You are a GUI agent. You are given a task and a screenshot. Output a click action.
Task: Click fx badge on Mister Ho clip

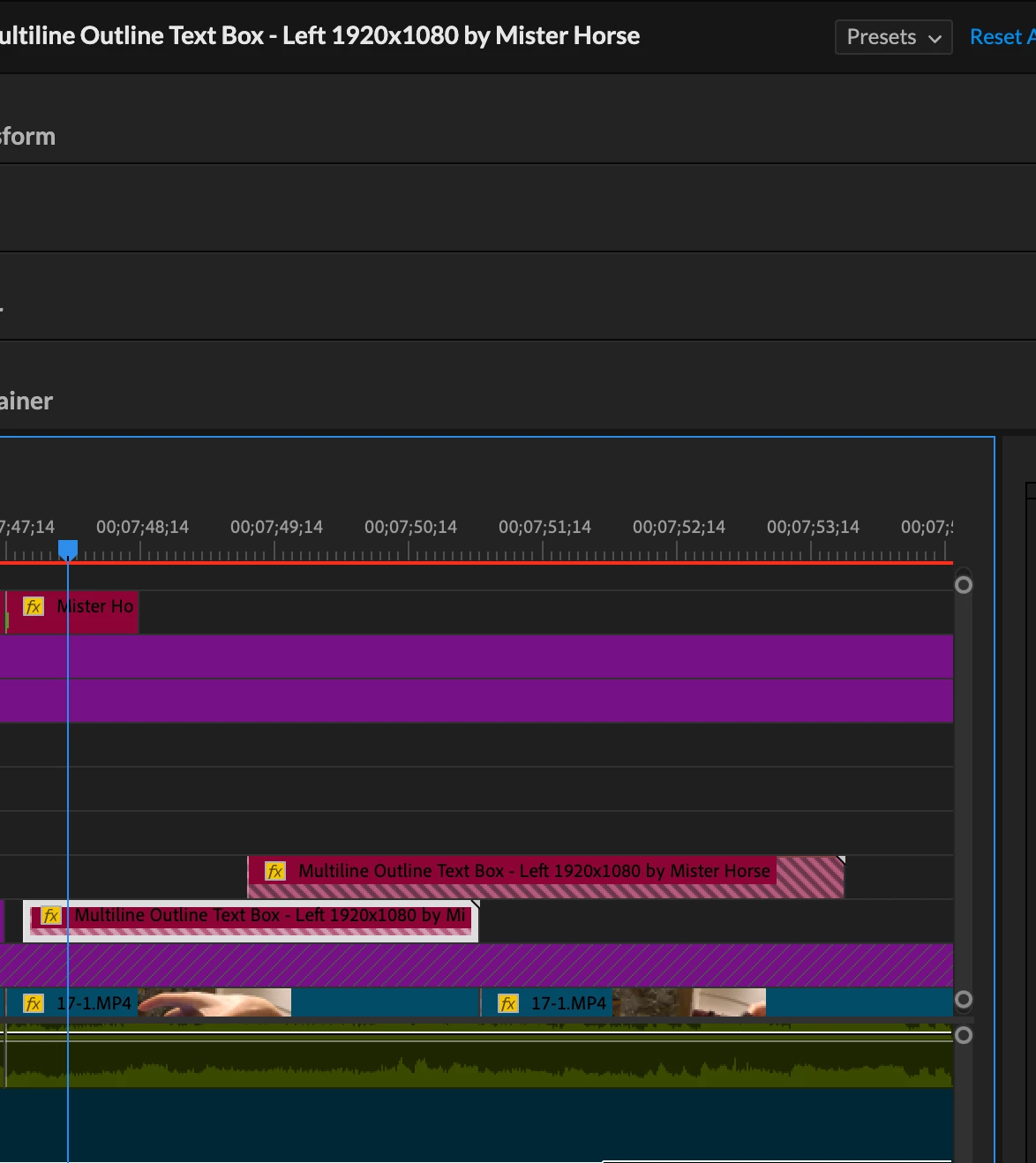[34, 606]
